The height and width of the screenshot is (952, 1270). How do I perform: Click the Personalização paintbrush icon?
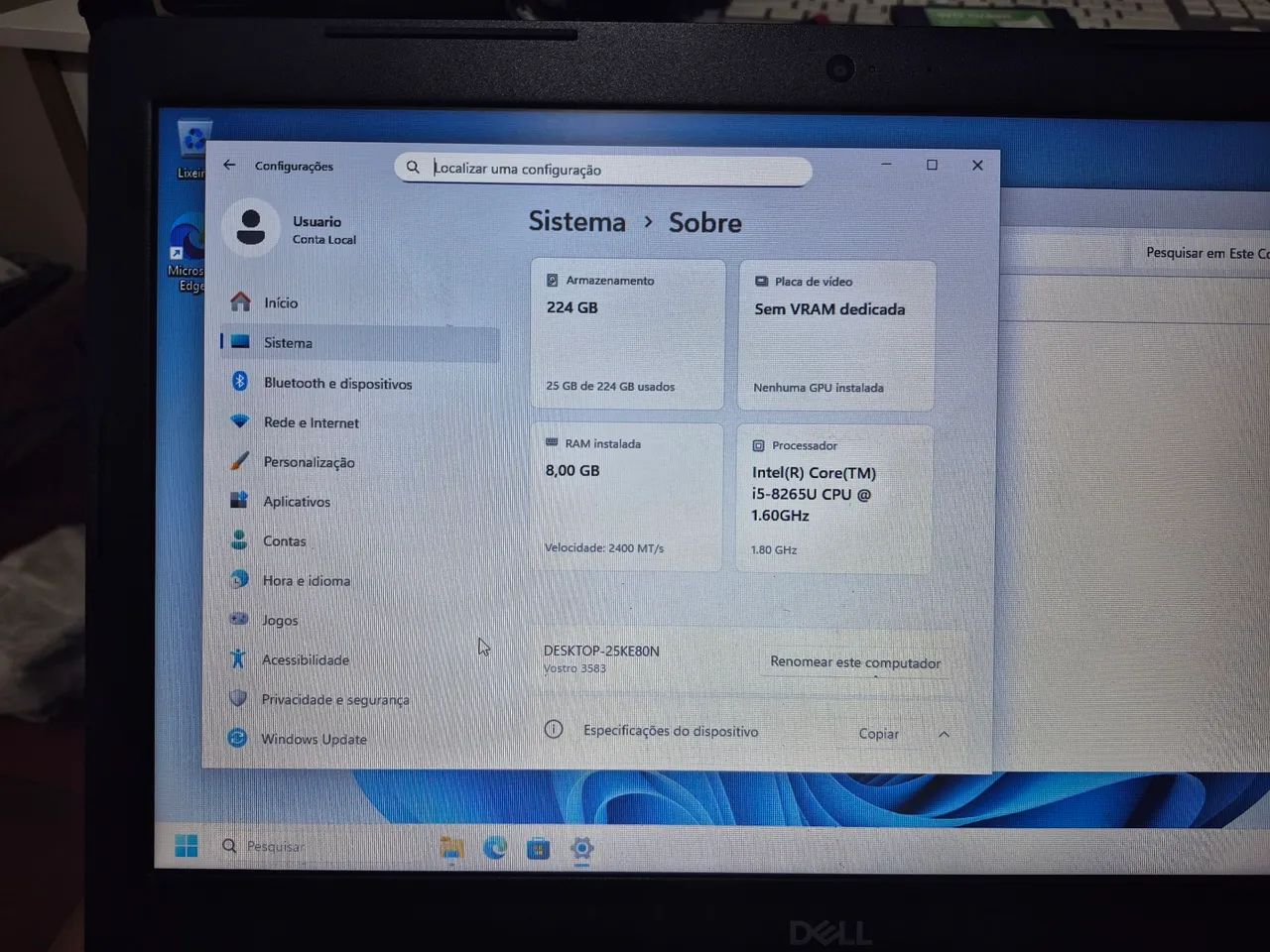tap(239, 461)
